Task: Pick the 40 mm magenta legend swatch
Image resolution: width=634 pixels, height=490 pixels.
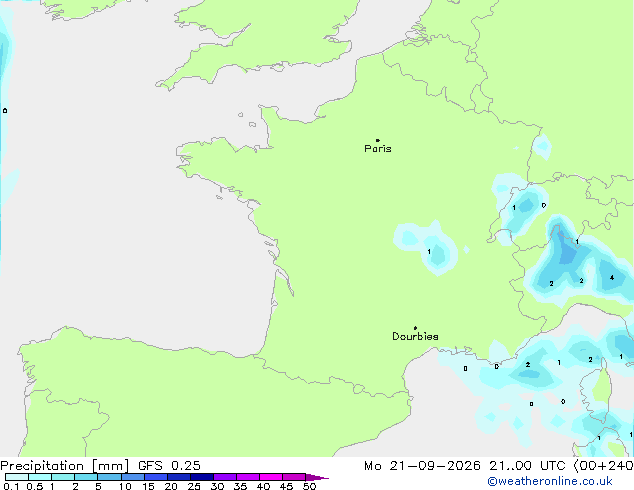Action: (271, 477)
